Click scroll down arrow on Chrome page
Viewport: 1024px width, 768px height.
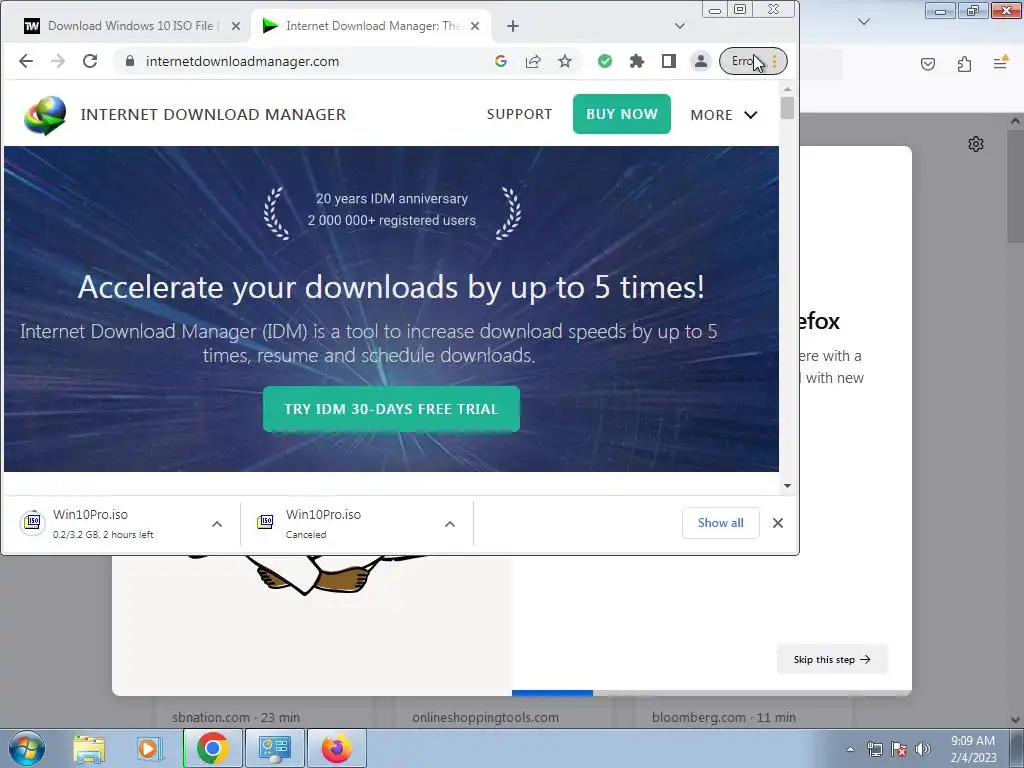[x=787, y=486]
